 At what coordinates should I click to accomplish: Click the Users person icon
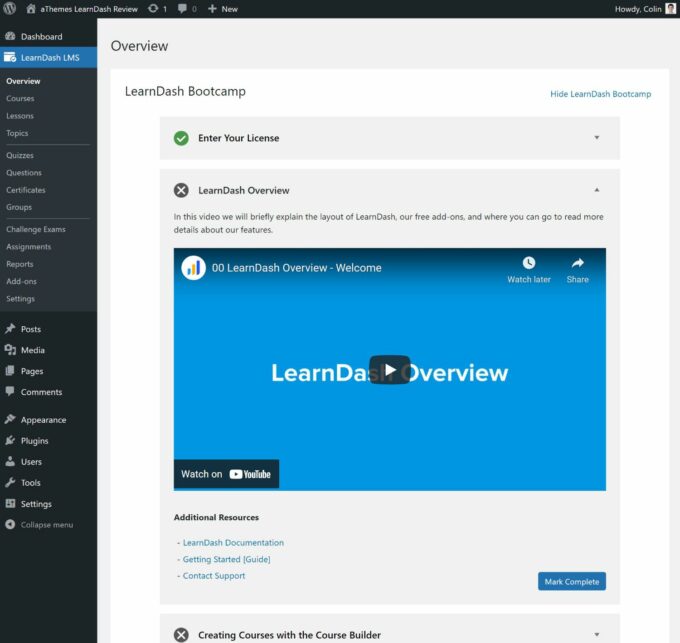[x=10, y=461]
